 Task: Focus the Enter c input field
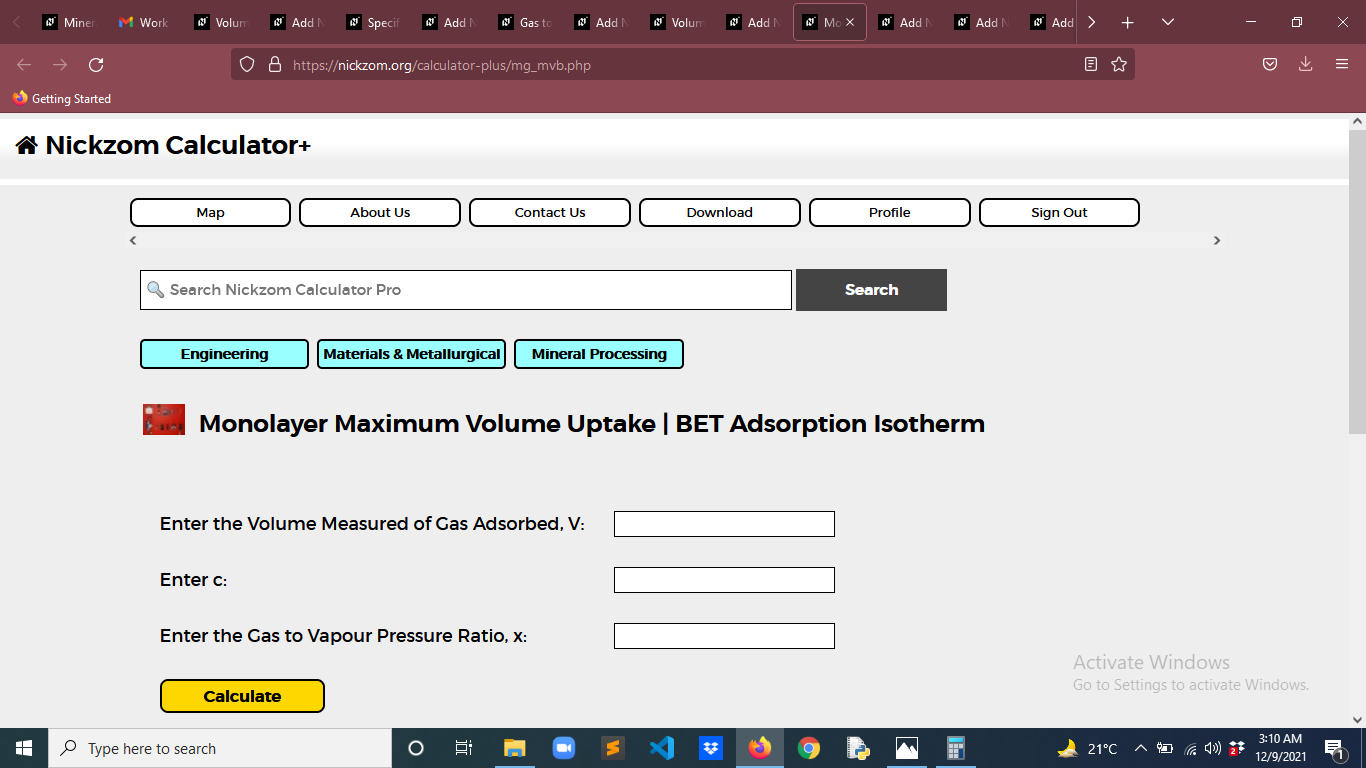tap(724, 580)
